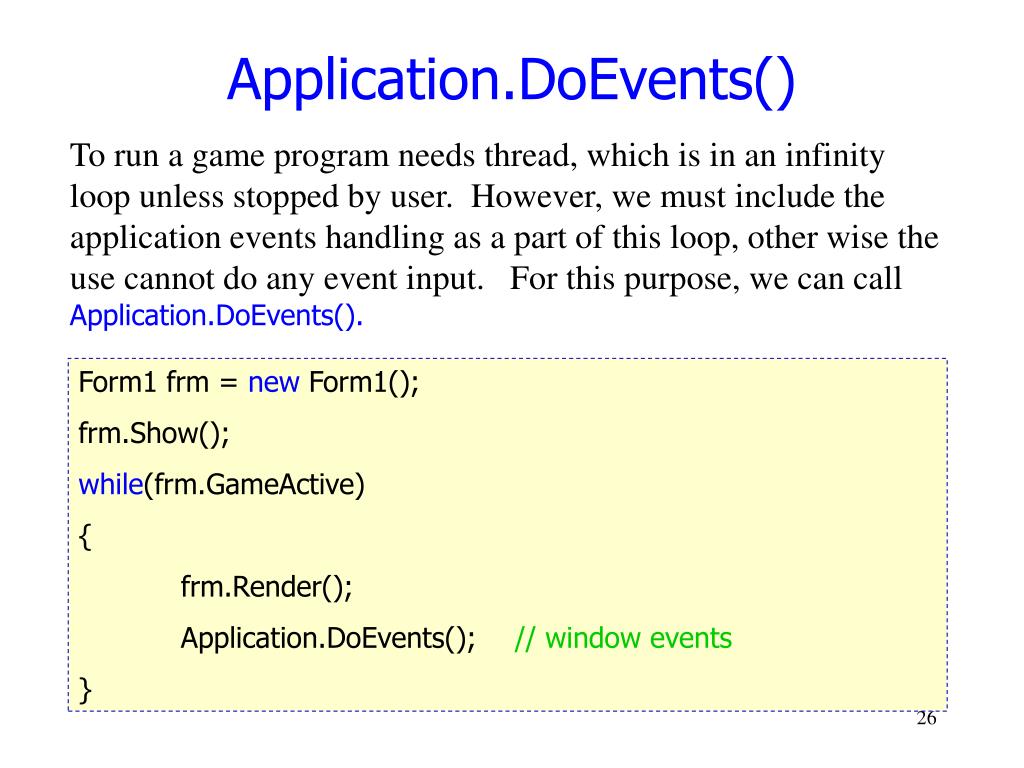This screenshot has height=768, width=1024.
Task: Click the paragraph line starting 'use cannot do any event input'
Action: pyautogui.click(x=486, y=280)
